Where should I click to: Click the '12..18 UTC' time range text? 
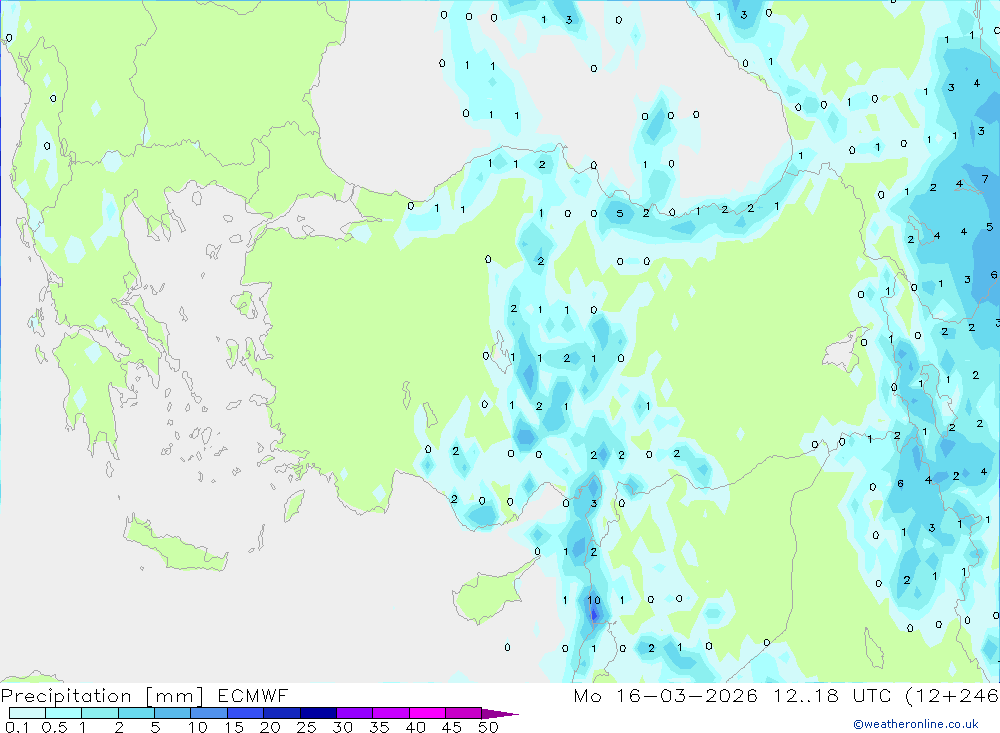pyautogui.click(x=832, y=696)
